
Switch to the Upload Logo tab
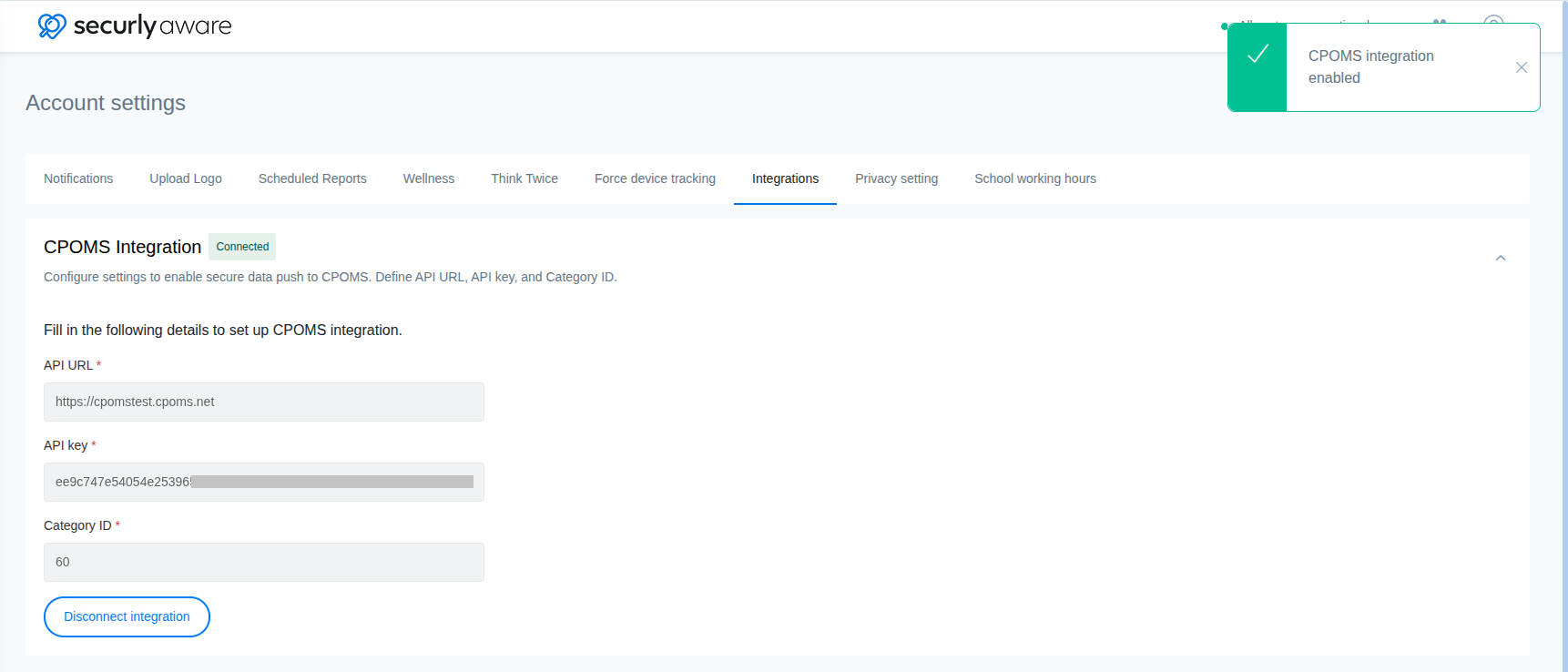click(x=186, y=178)
